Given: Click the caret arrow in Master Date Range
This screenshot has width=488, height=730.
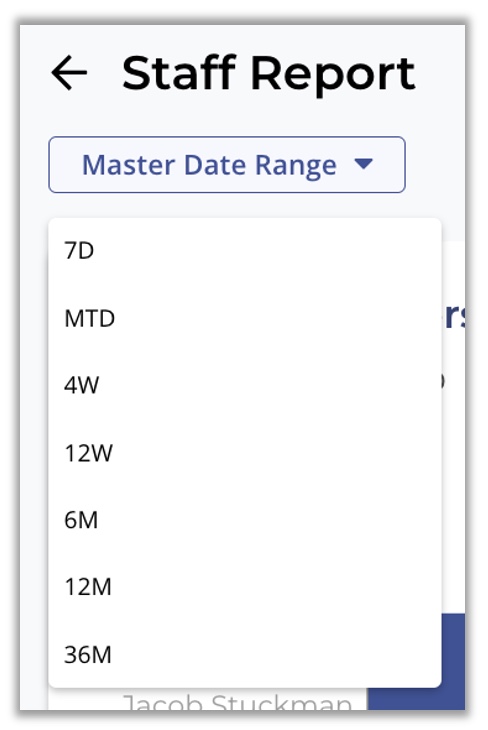Looking at the screenshot, I should [363, 164].
